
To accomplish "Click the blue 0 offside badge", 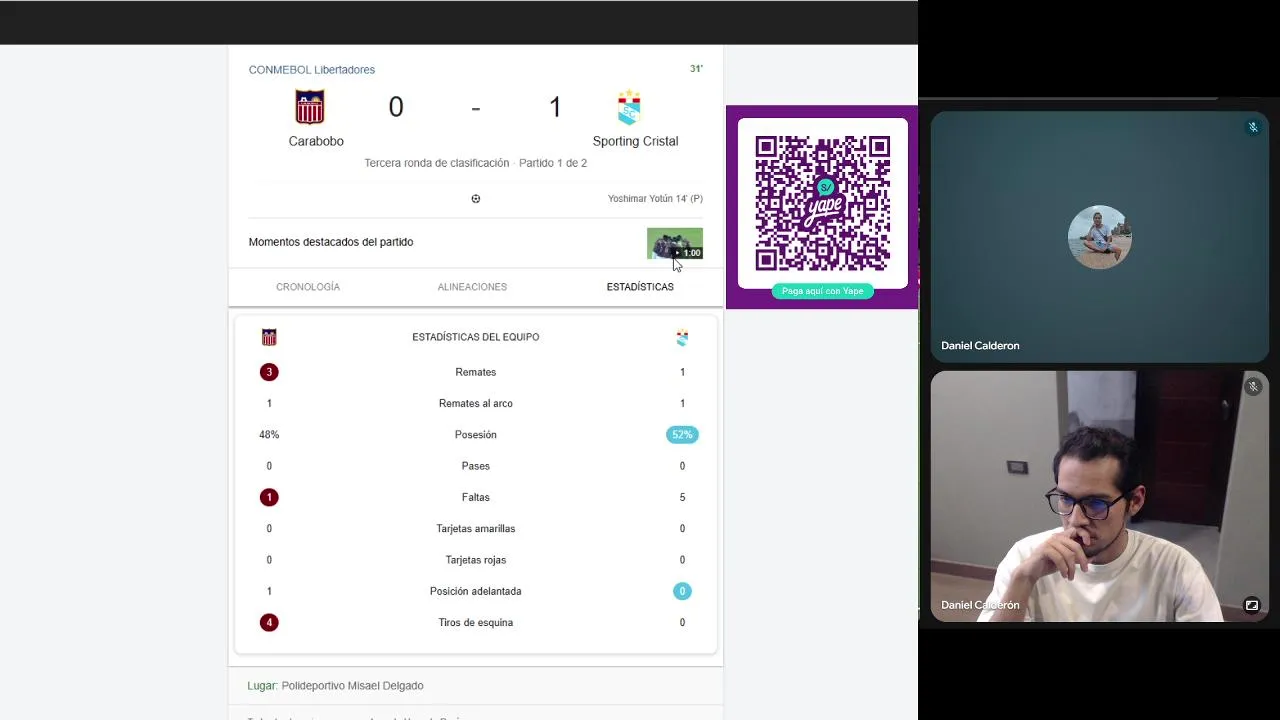I will click(x=682, y=591).
